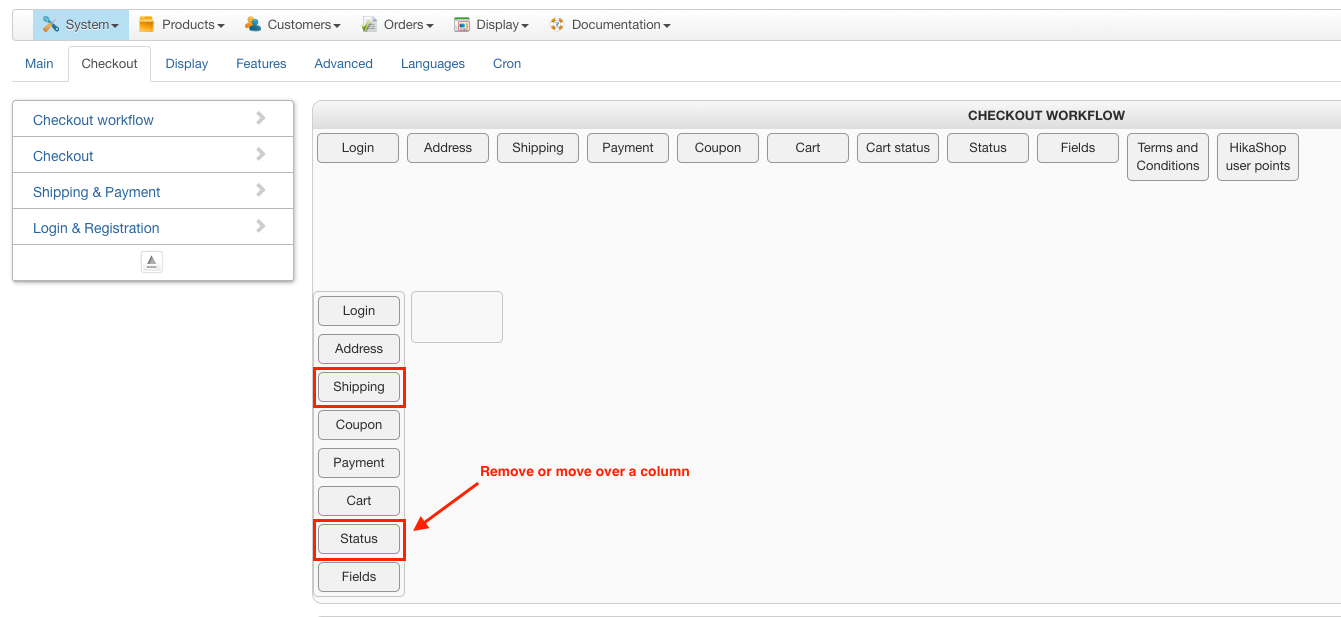Go to the Advanced tab
The width and height of the screenshot is (1341, 617).
pyautogui.click(x=343, y=63)
